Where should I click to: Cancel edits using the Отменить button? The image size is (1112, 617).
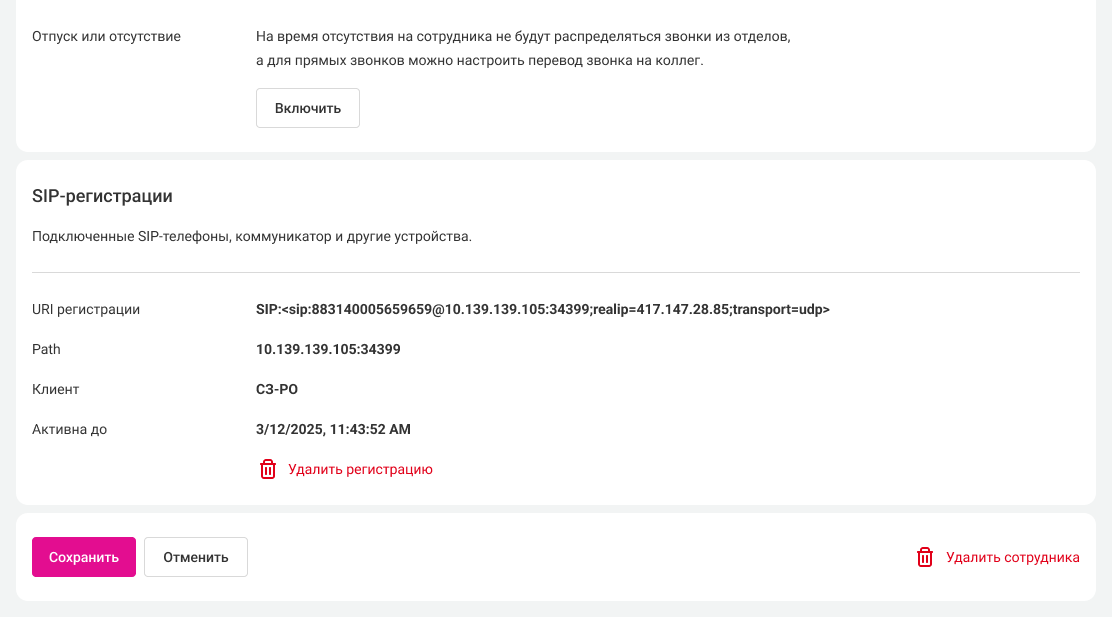[x=196, y=557]
